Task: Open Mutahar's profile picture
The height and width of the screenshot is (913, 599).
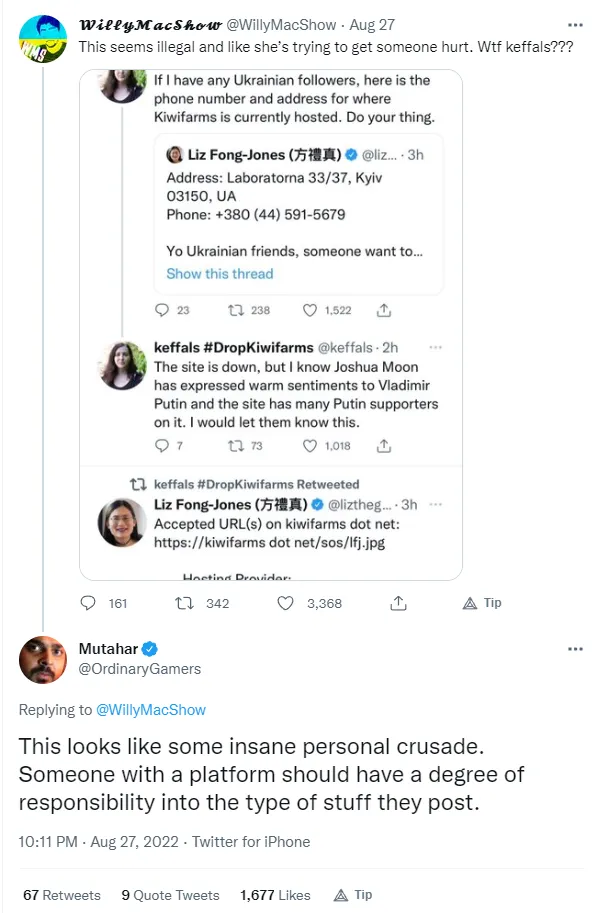Action: point(42,660)
